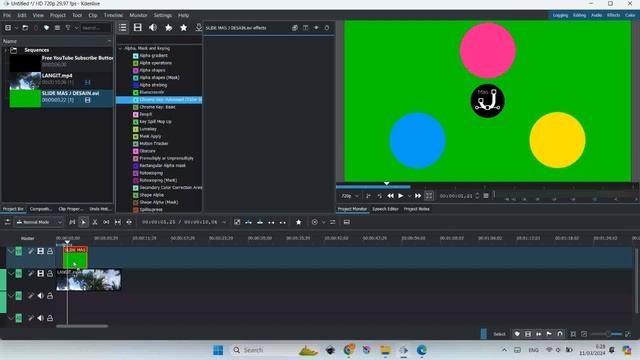Lock the top video track
This screenshot has height=360, width=640.
coord(50,251)
